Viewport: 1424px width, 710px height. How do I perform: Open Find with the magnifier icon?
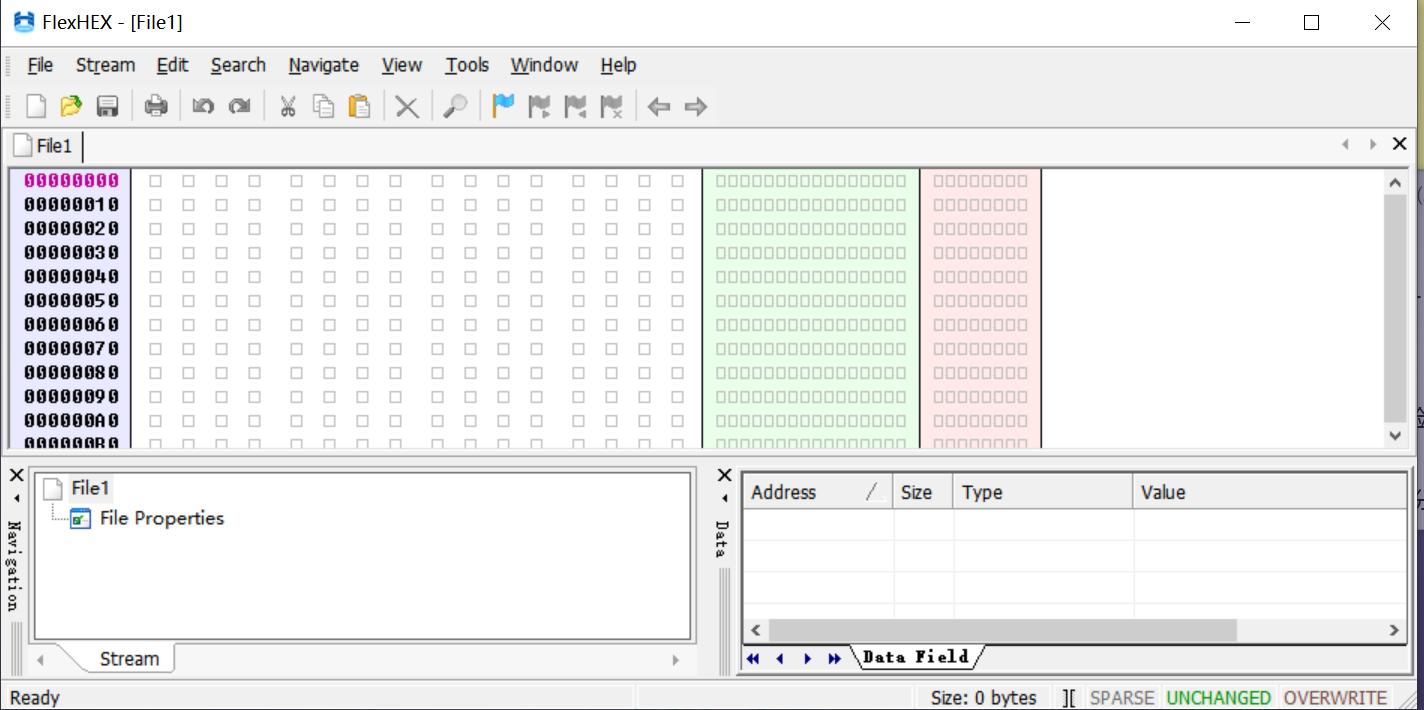[455, 106]
